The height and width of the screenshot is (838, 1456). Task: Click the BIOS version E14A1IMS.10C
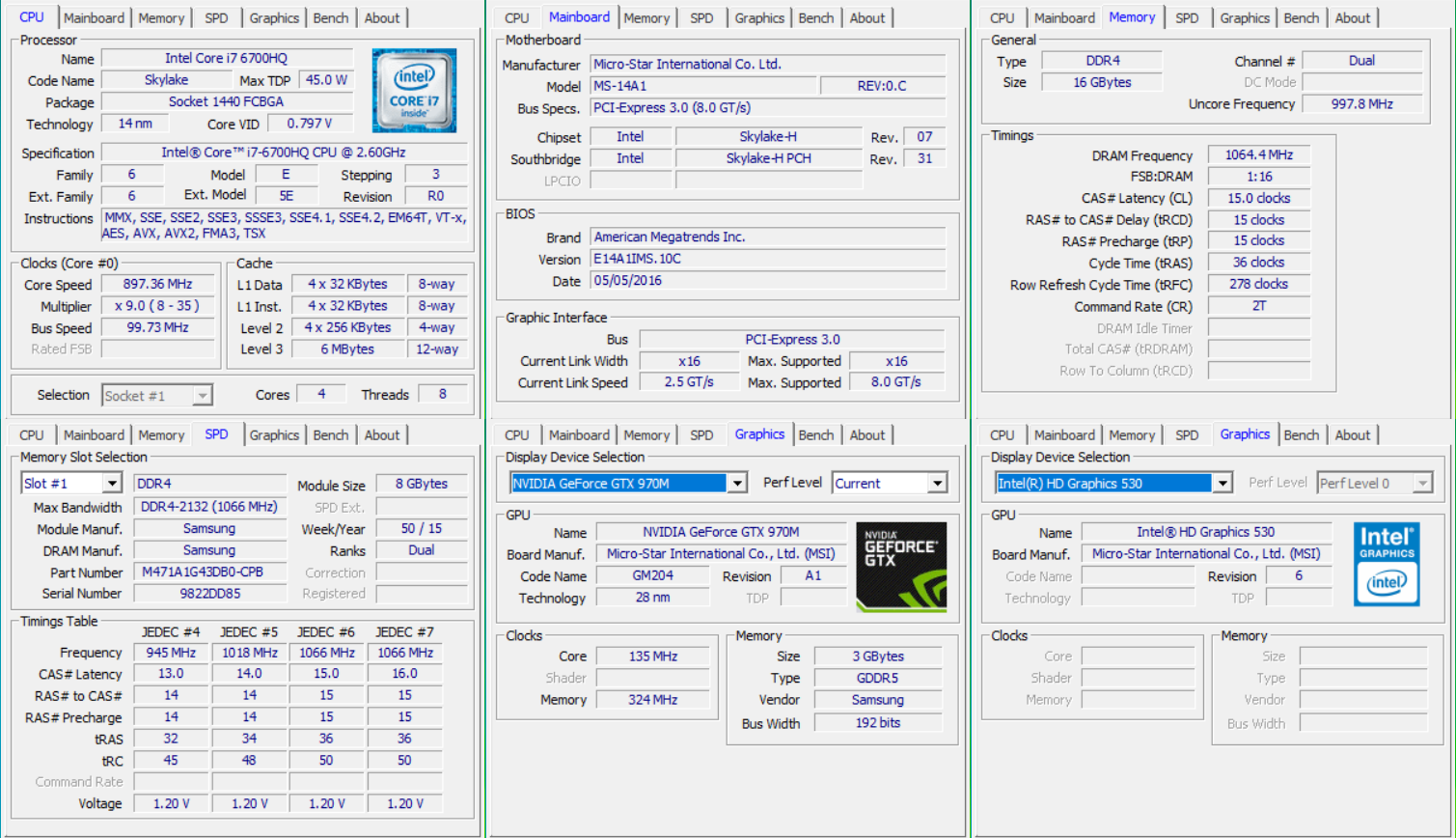[768, 259]
